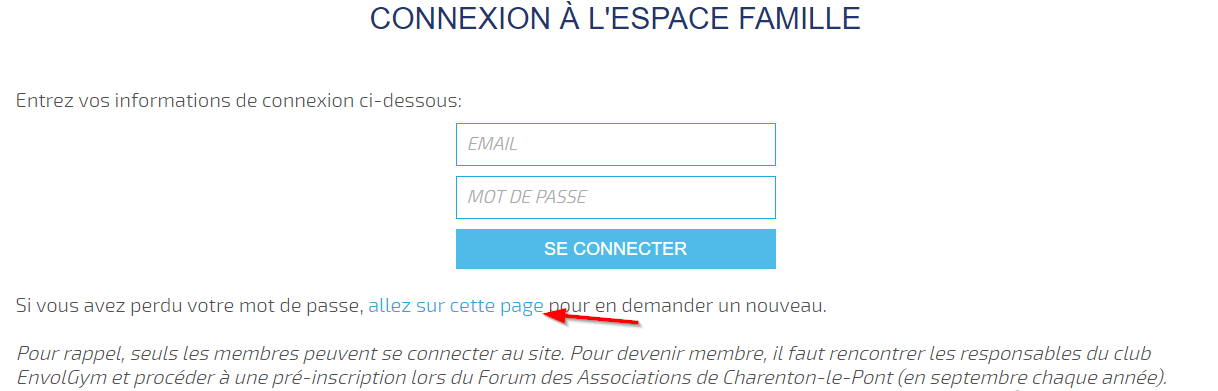Click 'pour en demander un nouveau' text
The image size is (1218, 391).
point(688,306)
